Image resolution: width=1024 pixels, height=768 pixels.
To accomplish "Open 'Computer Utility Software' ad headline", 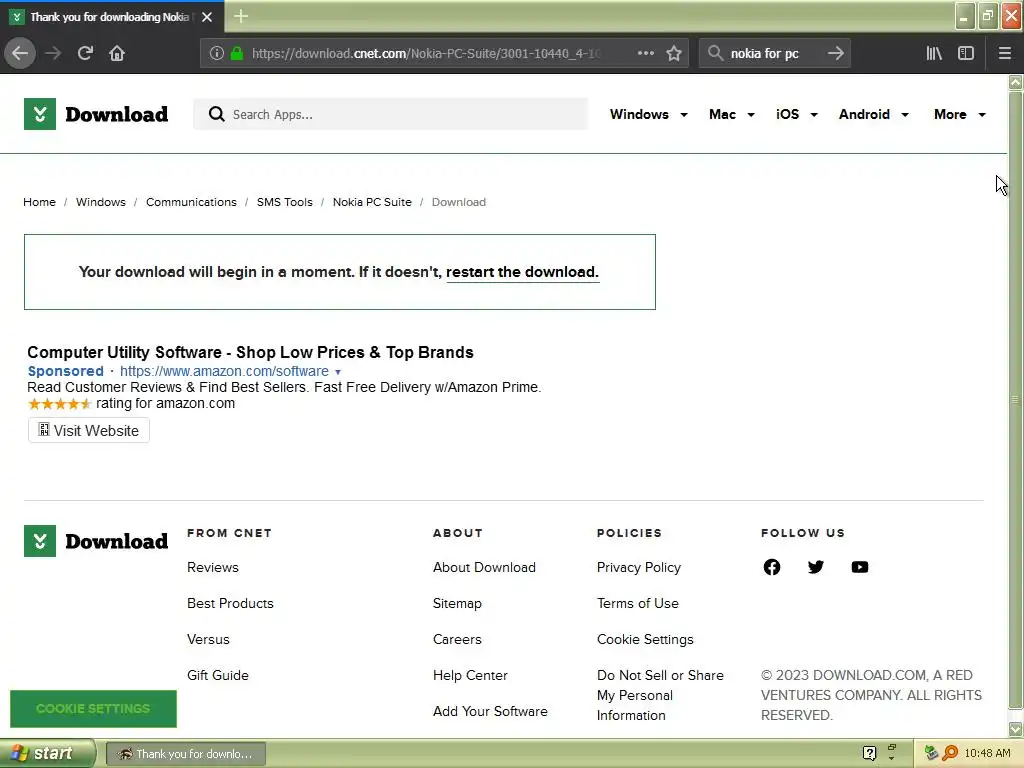I will [250, 352].
